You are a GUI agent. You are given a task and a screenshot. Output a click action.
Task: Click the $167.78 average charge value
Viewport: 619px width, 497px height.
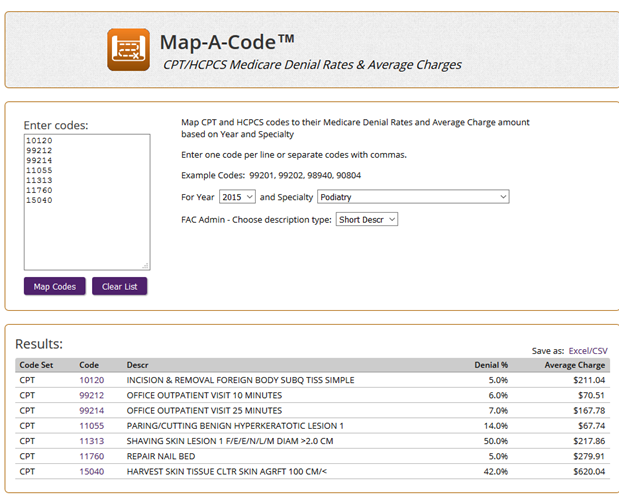click(x=589, y=411)
